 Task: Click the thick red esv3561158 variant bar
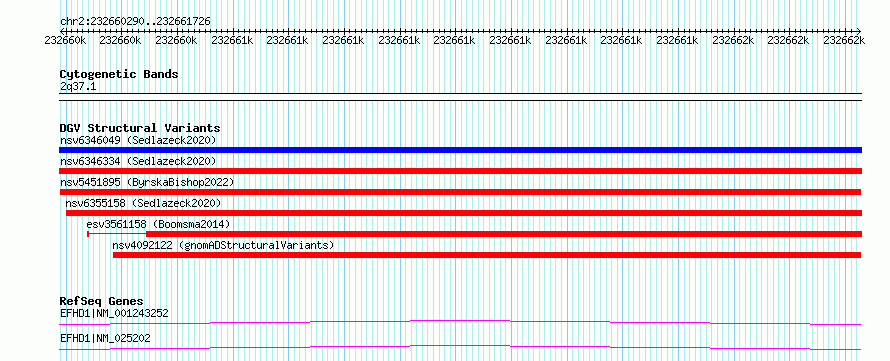(x=504, y=234)
